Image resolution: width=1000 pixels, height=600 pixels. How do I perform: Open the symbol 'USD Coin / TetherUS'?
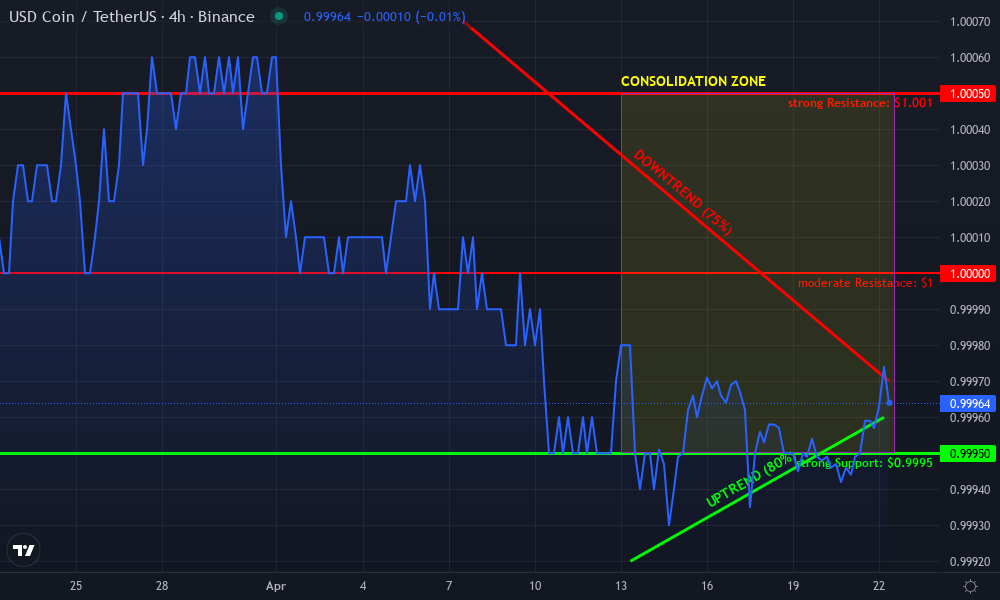coord(85,17)
